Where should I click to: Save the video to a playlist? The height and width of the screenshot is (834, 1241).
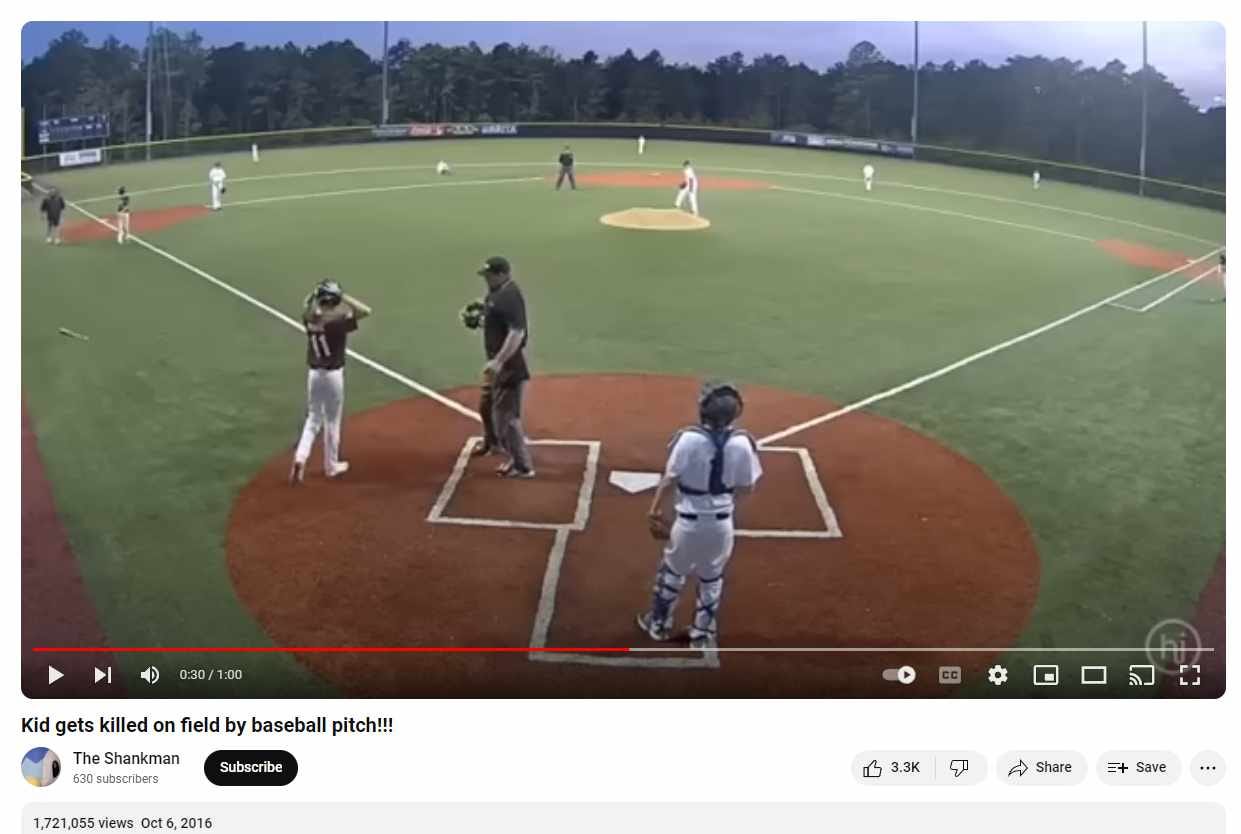1138,767
